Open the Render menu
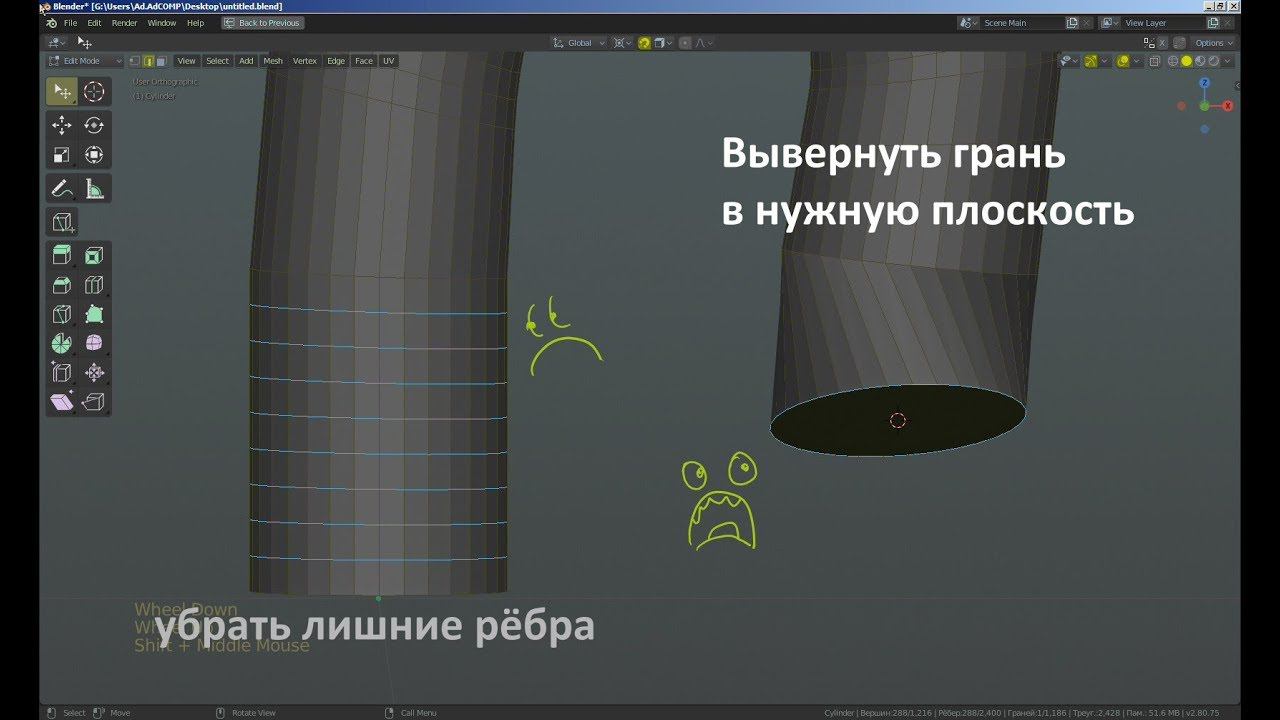 [x=124, y=23]
